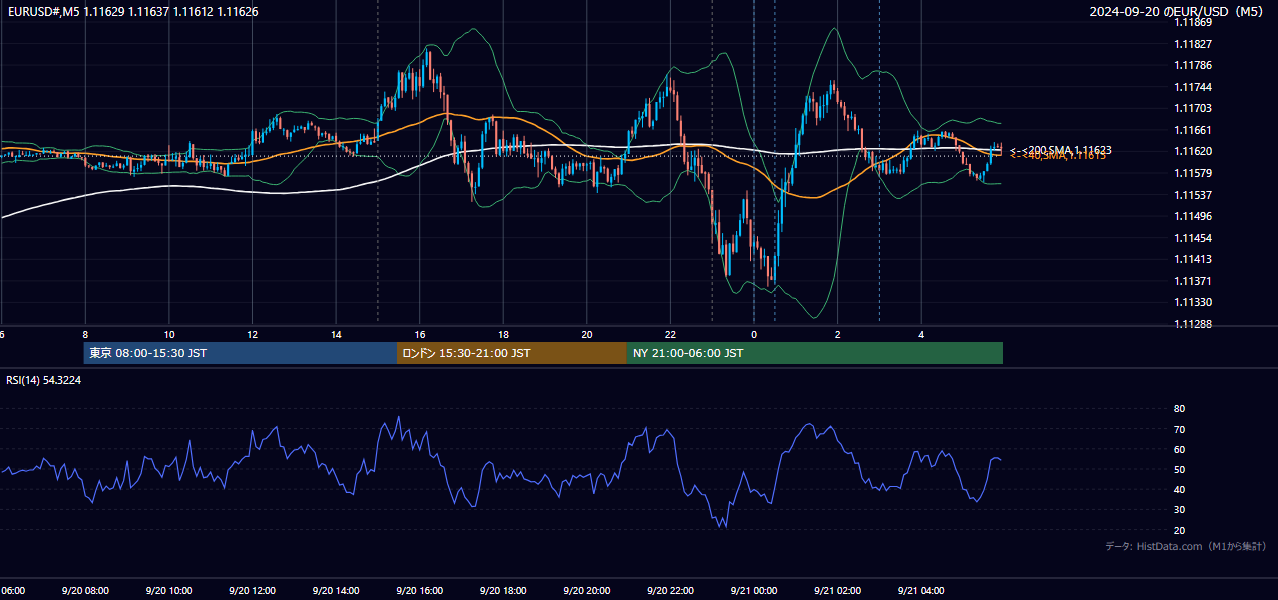Click price axis label 1.11827

pos(1194,44)
